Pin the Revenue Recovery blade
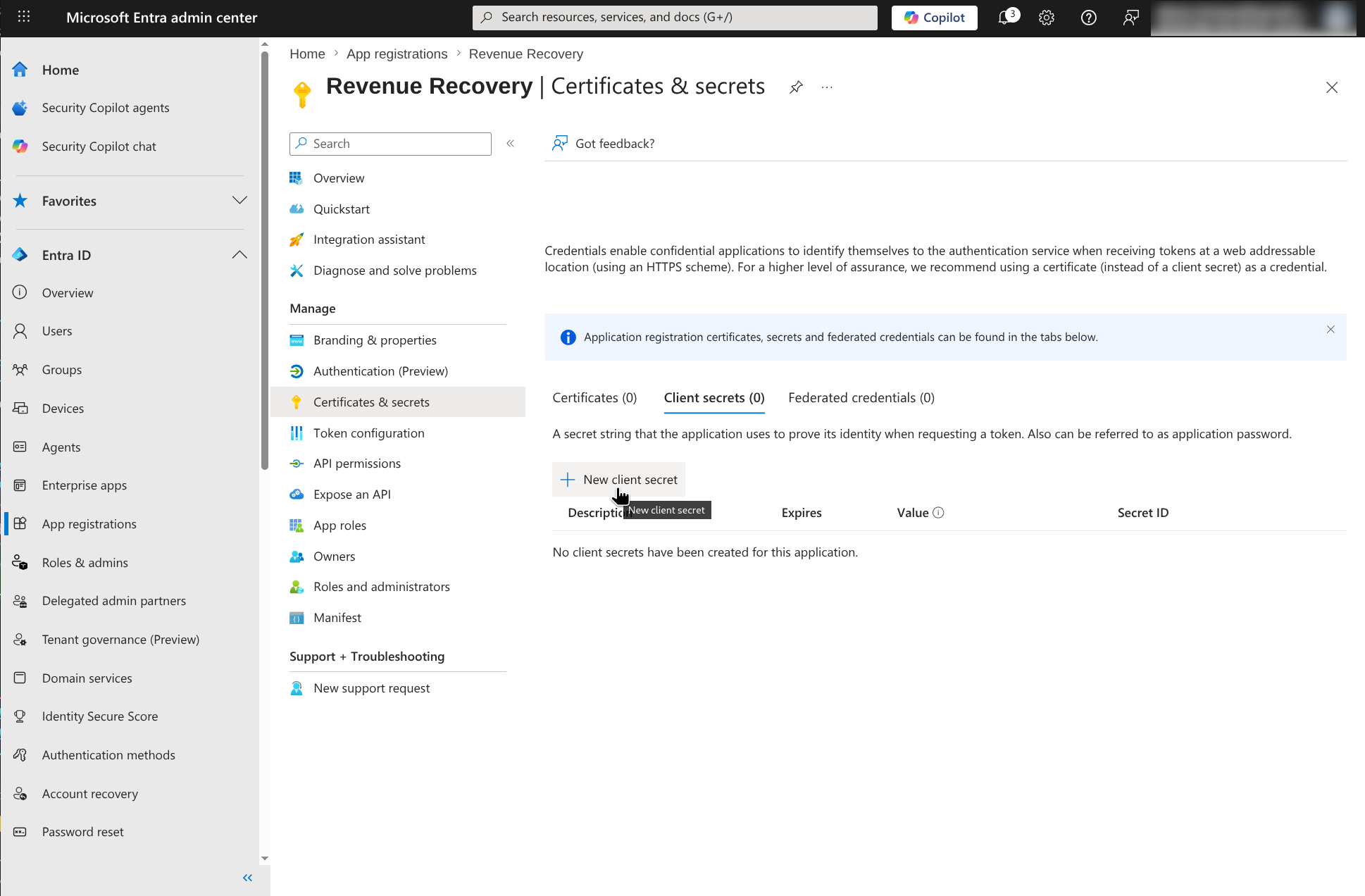The image size is (1365, 896). tap(796, 87)
